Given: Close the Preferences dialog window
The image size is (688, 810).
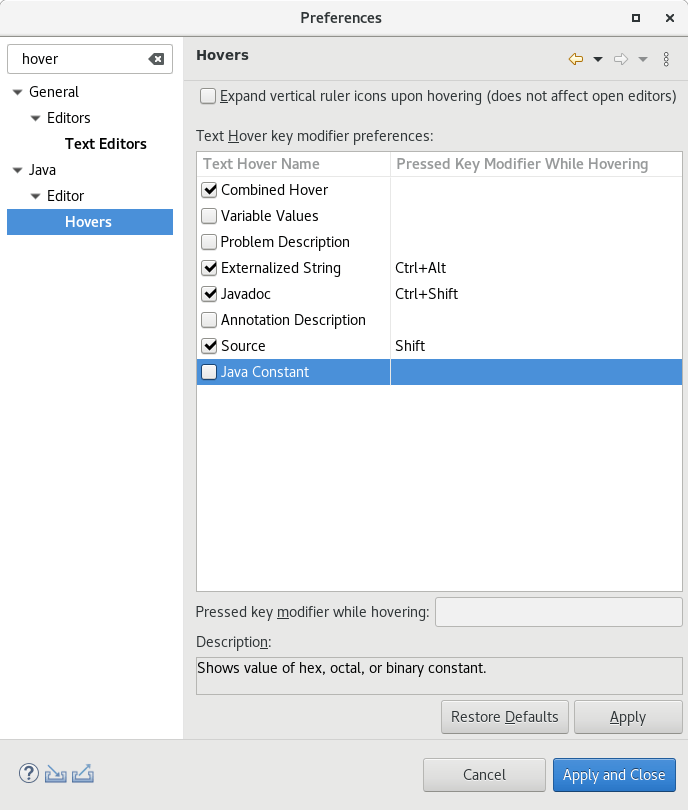Looking at the screenshot, I should click(670, 18).
